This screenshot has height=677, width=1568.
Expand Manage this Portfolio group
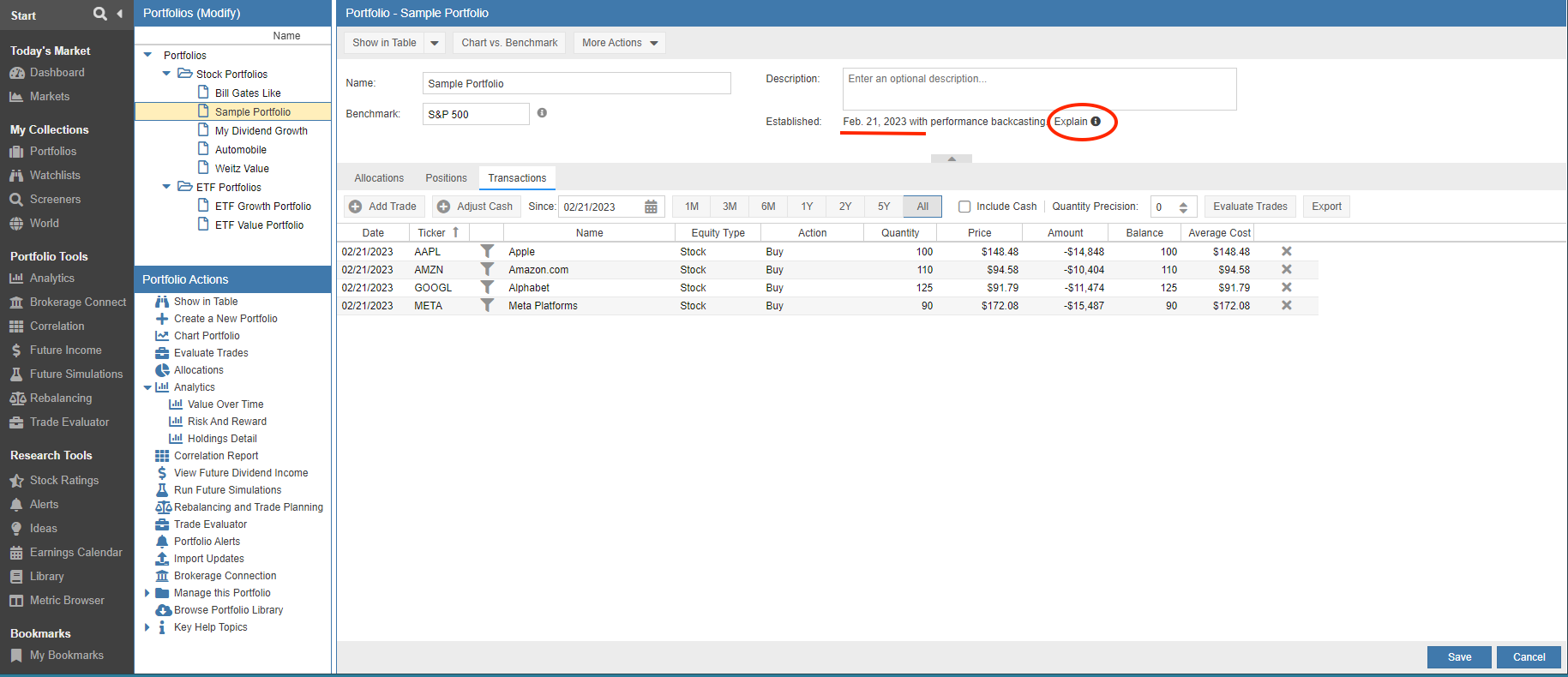tap(147, 593)
